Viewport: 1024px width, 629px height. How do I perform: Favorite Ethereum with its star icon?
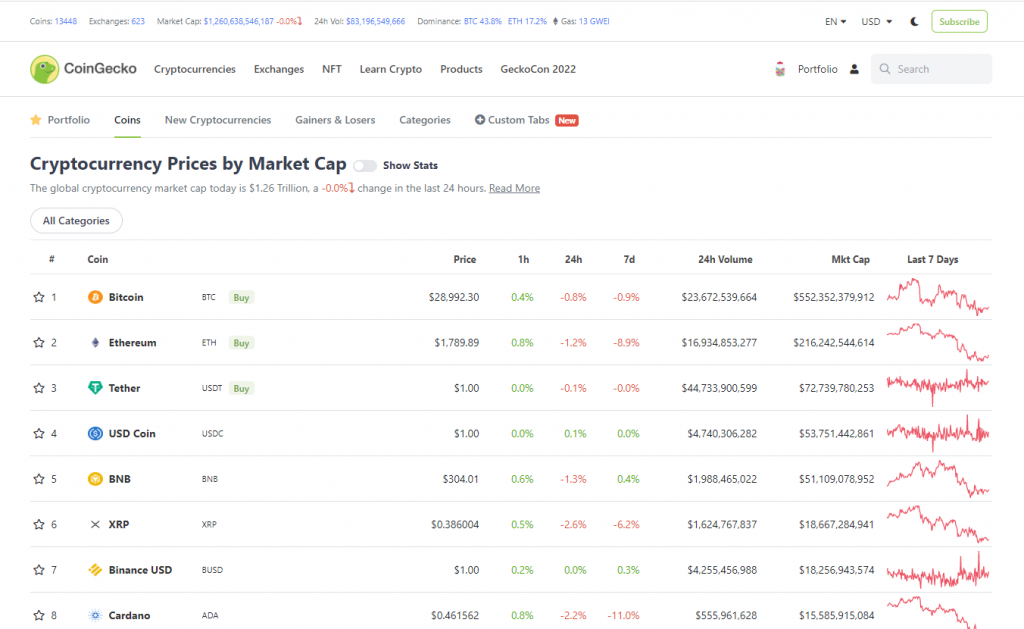pyautogui.click(x=39, y=343)
